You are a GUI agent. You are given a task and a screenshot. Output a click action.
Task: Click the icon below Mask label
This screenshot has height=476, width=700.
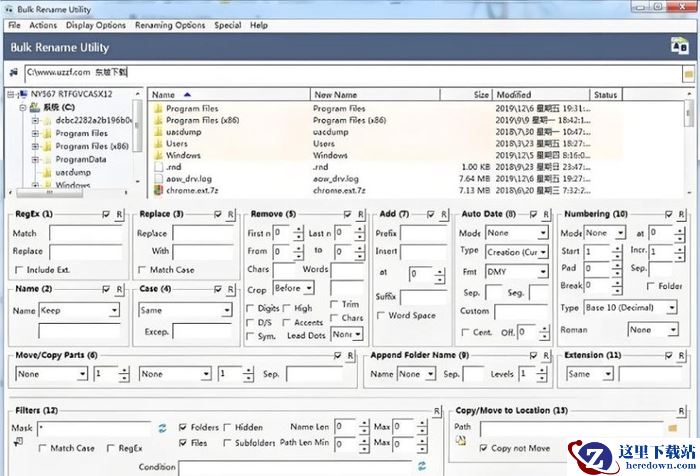tap(18, 442)
